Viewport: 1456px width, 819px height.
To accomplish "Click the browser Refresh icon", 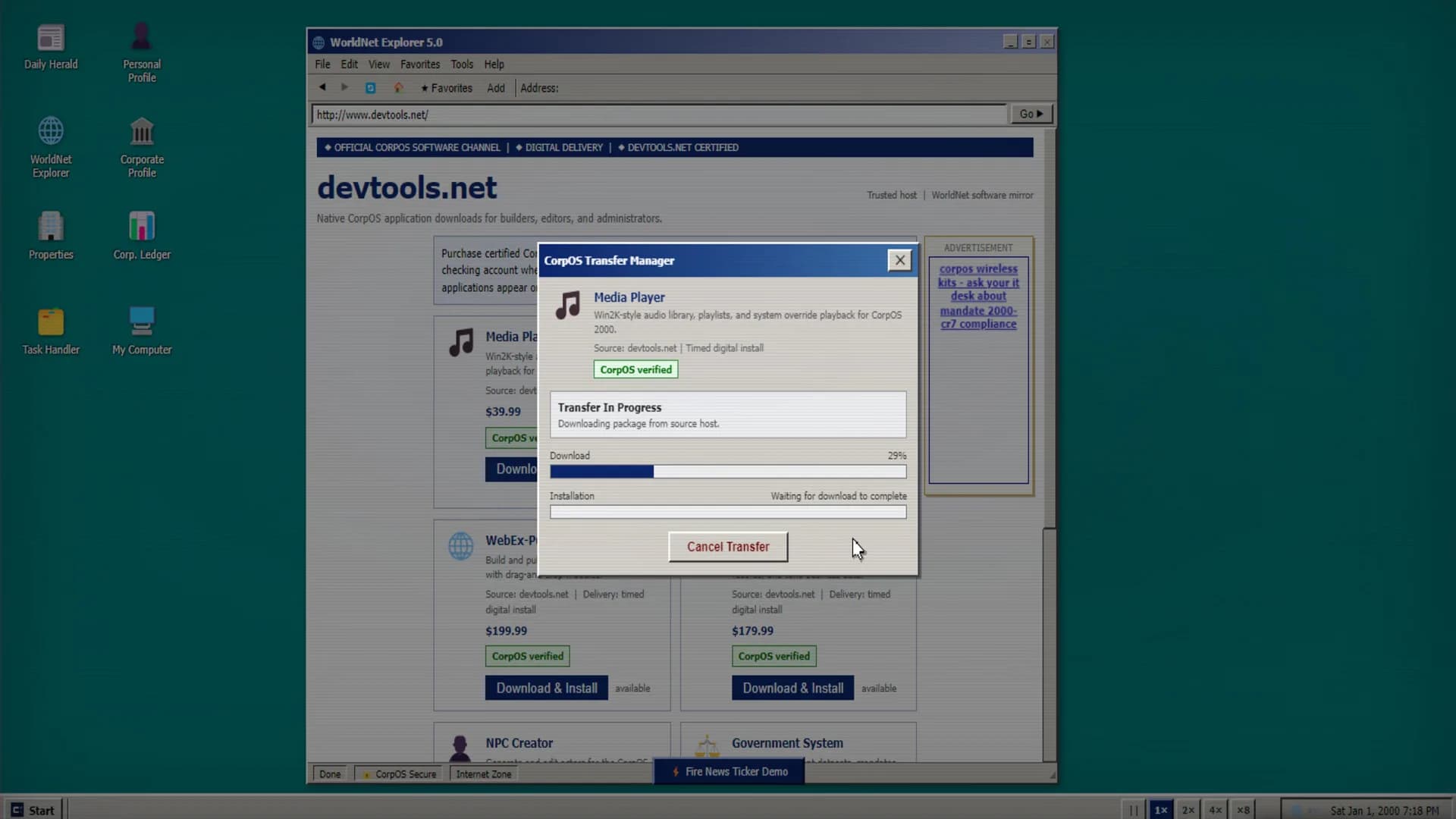I will (370, 88).
